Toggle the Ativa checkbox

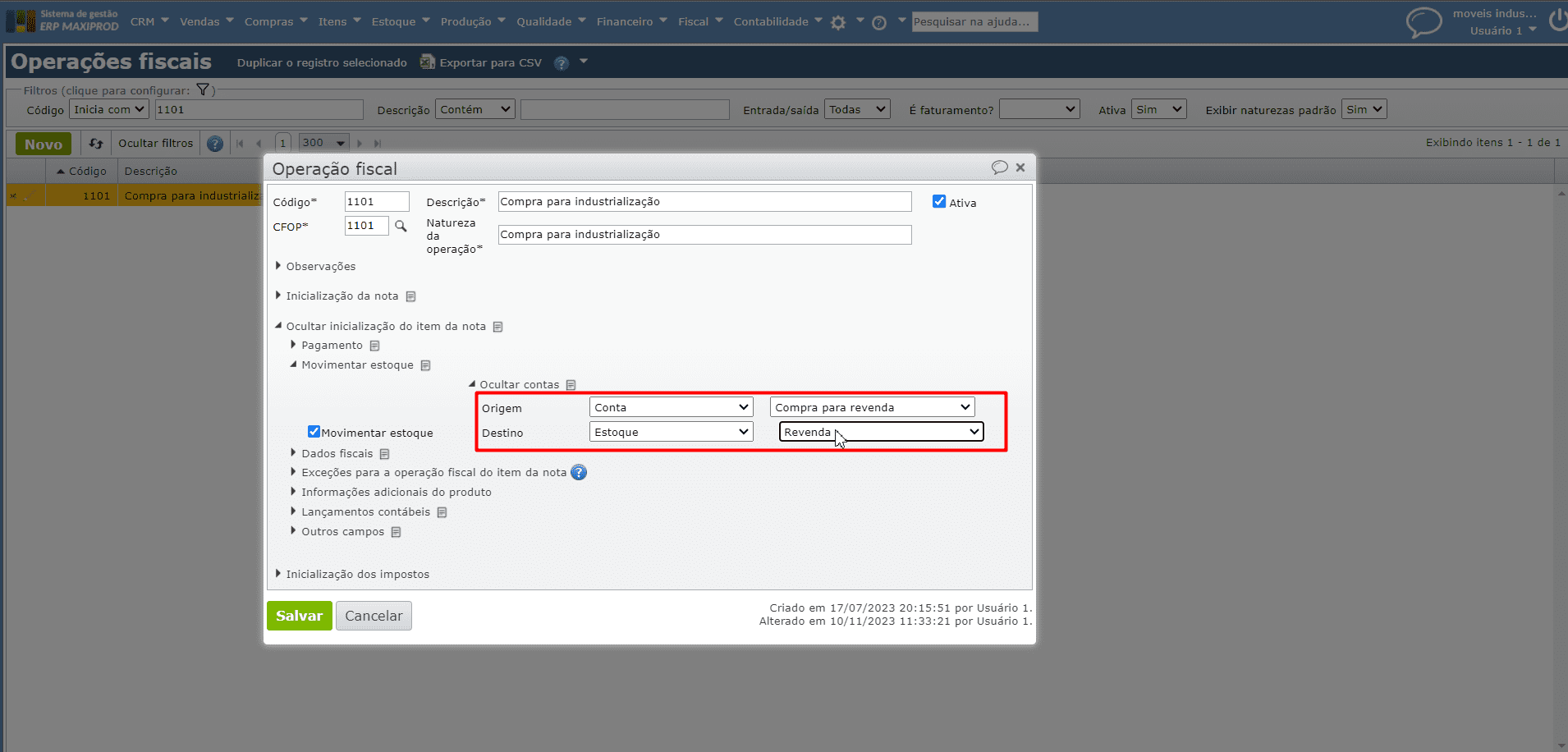coord(939,201)
